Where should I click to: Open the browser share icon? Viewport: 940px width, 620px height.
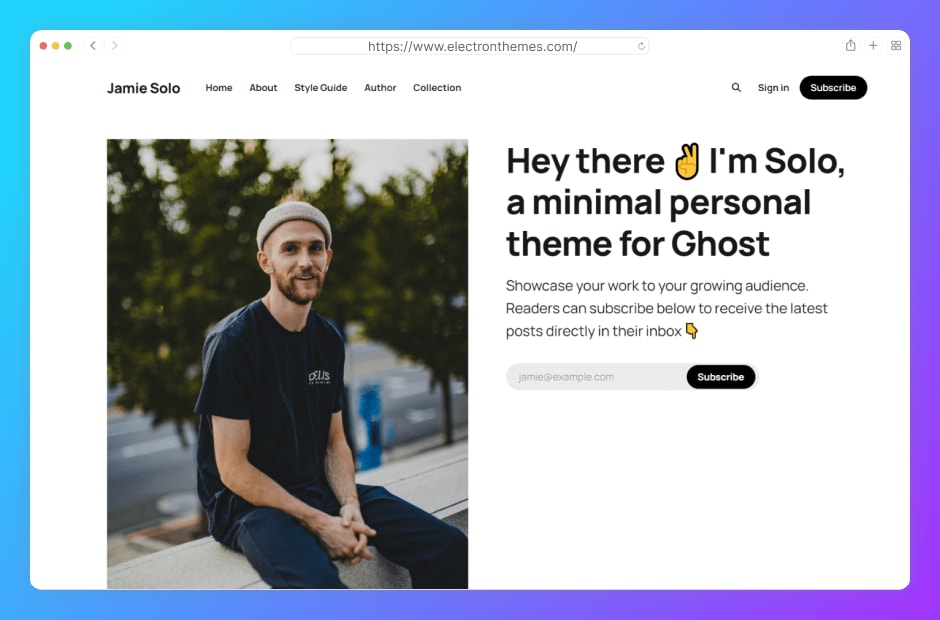pyautogui.click(x=850, y=46)
